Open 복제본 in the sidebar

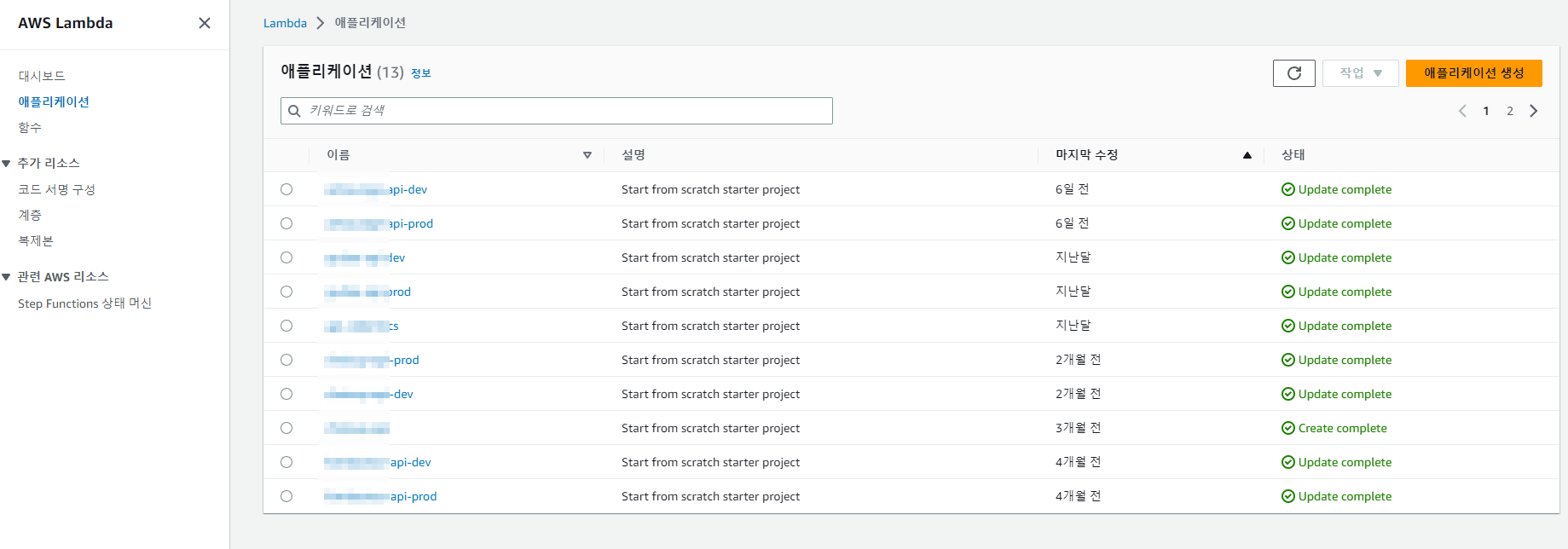36,240
